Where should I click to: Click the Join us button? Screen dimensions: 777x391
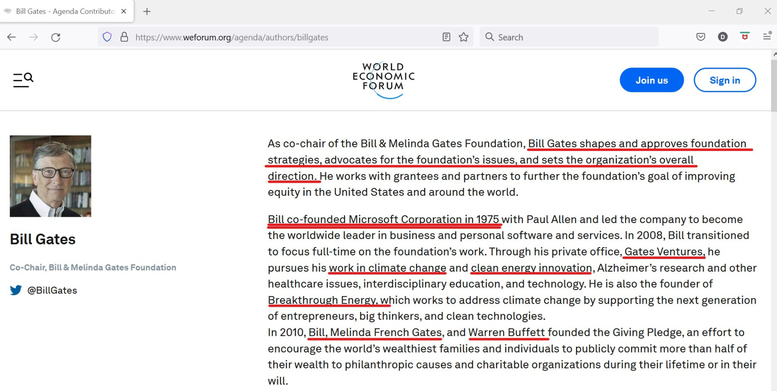(x=652, y=80)
